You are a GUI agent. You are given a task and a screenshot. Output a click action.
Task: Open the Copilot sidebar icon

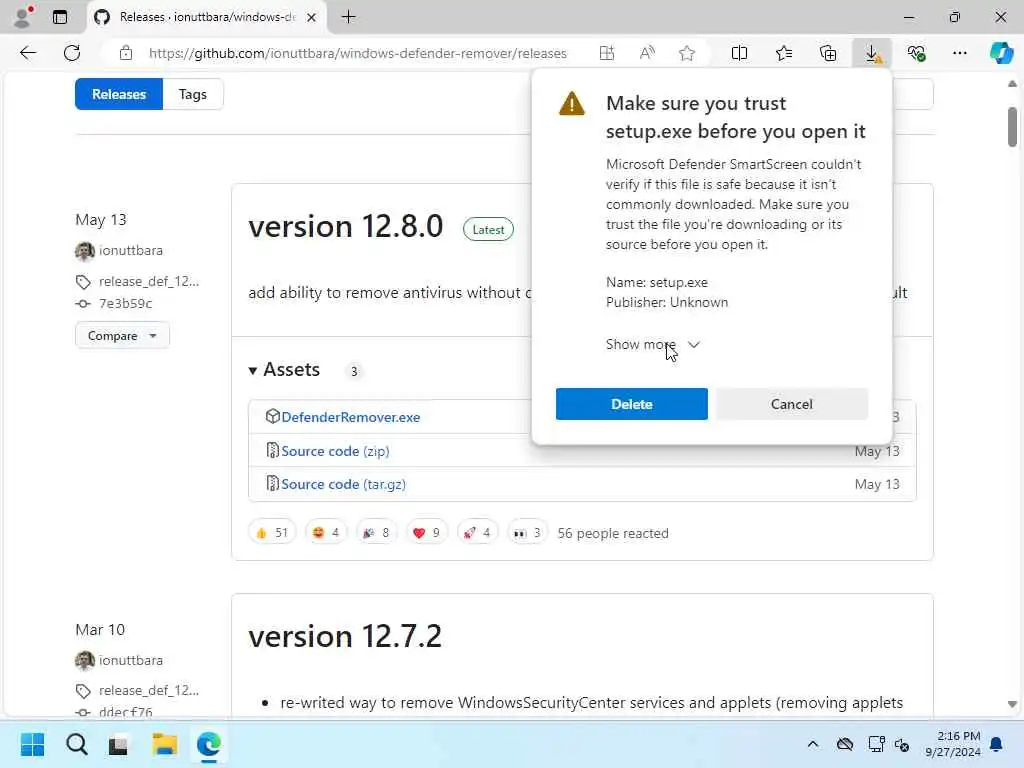[1001, 53]
